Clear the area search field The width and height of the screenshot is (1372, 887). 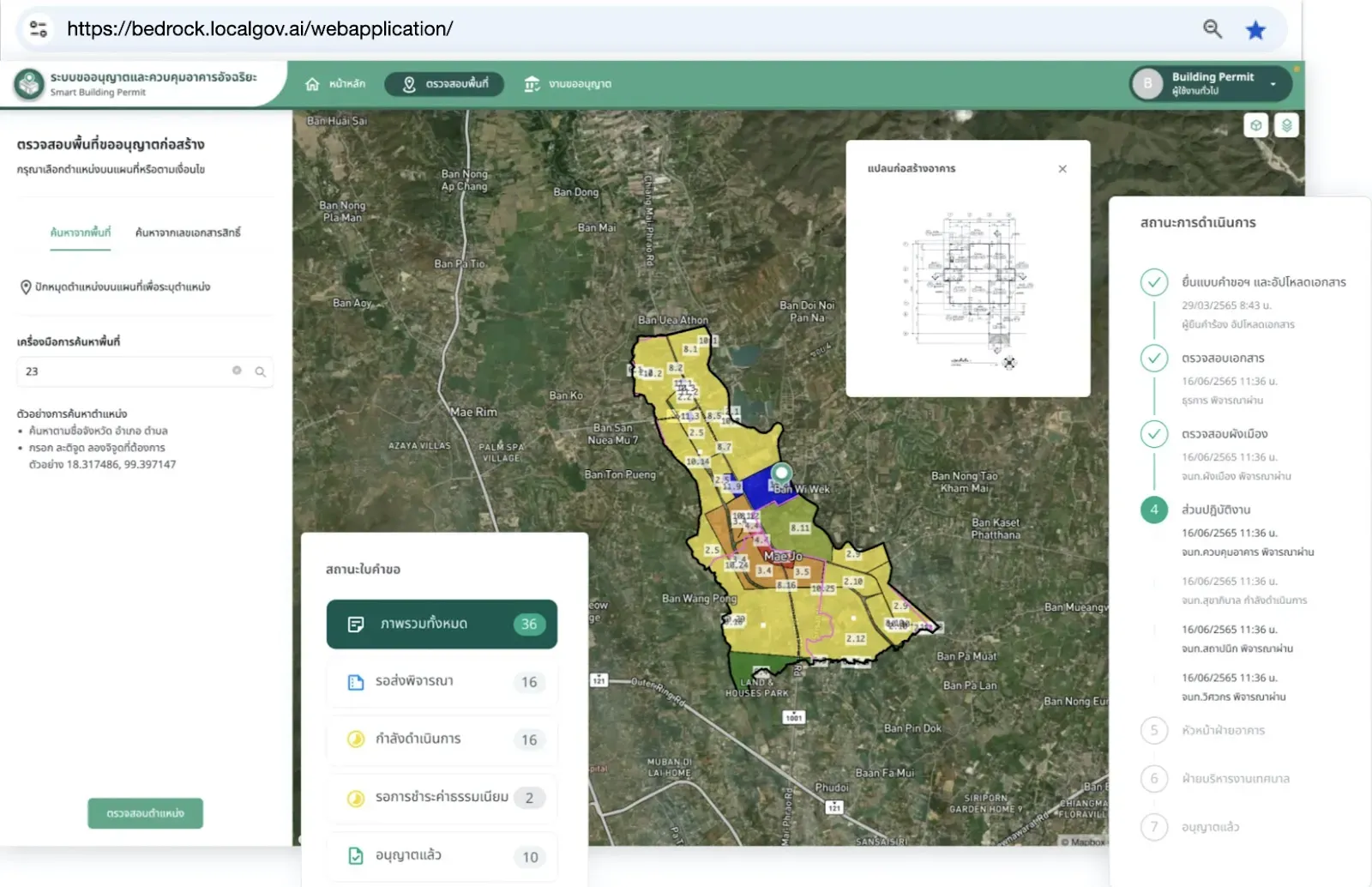[x=237, y=371]
